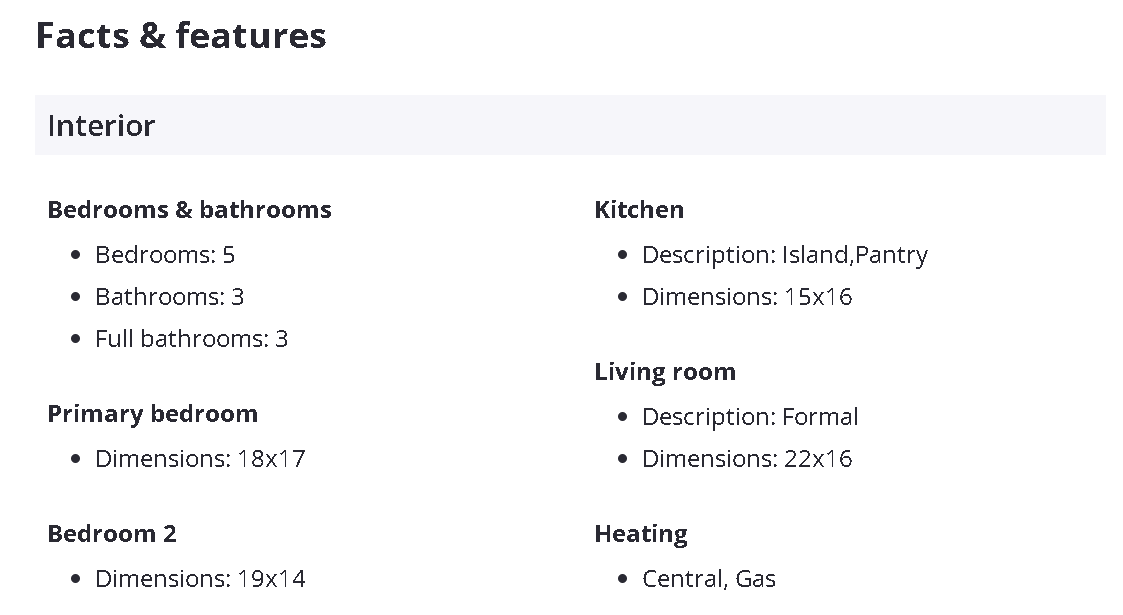Click the Heating subheading
Screen dimensions: 1123x615
coord(641,534)
